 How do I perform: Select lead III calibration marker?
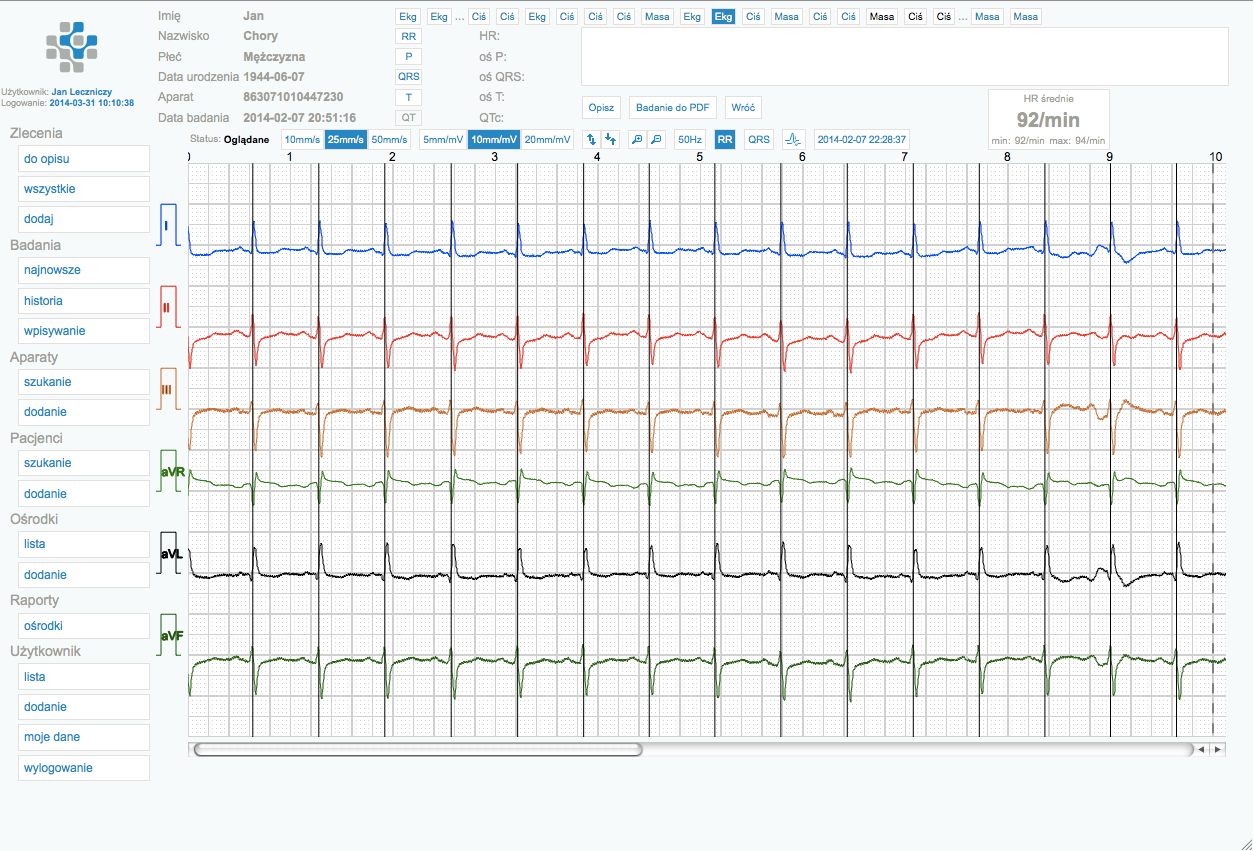168,389
